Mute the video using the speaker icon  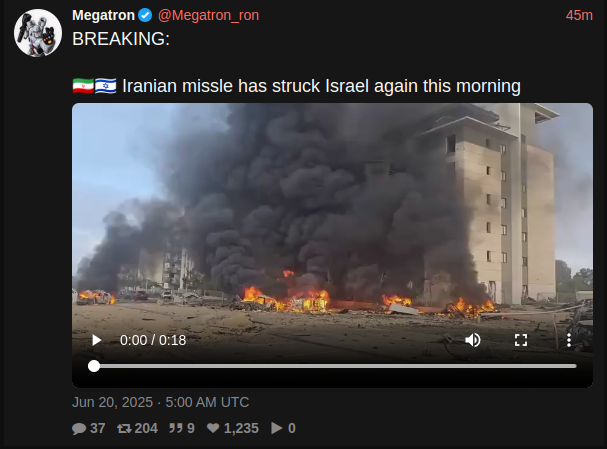pyautogui.click(x=473, y=340)
